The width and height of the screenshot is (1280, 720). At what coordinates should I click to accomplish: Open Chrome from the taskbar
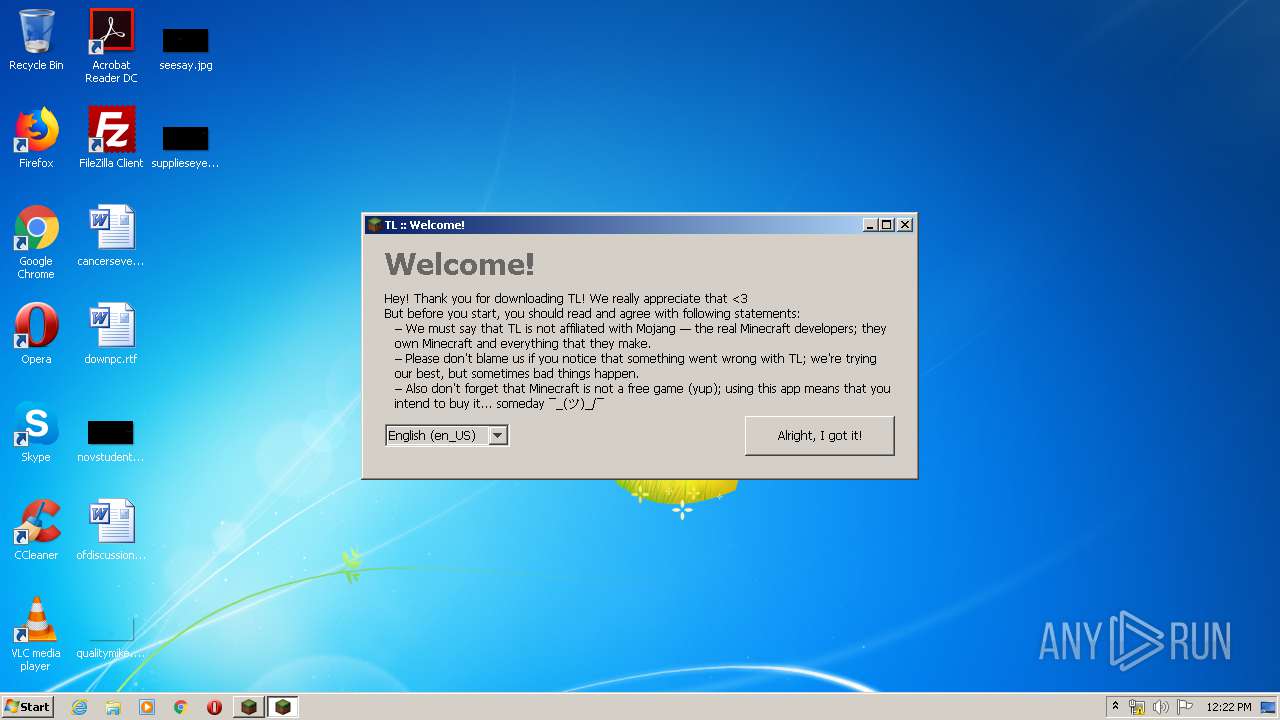(x=181, y=707)
